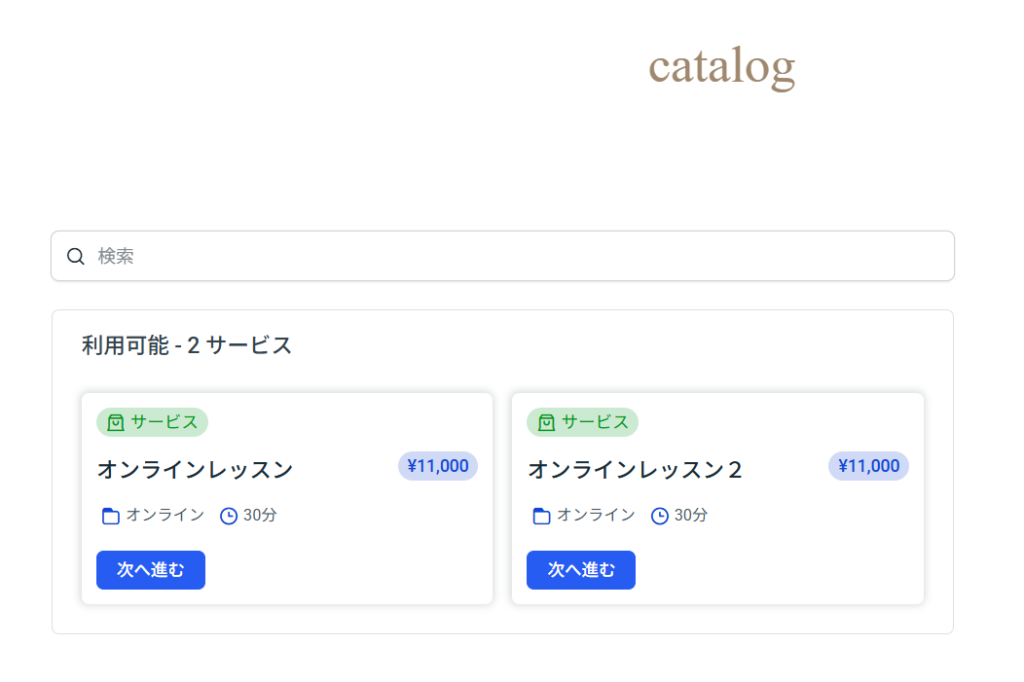
Task: Click the オンライン category text on first card
Action: (165, 515)
